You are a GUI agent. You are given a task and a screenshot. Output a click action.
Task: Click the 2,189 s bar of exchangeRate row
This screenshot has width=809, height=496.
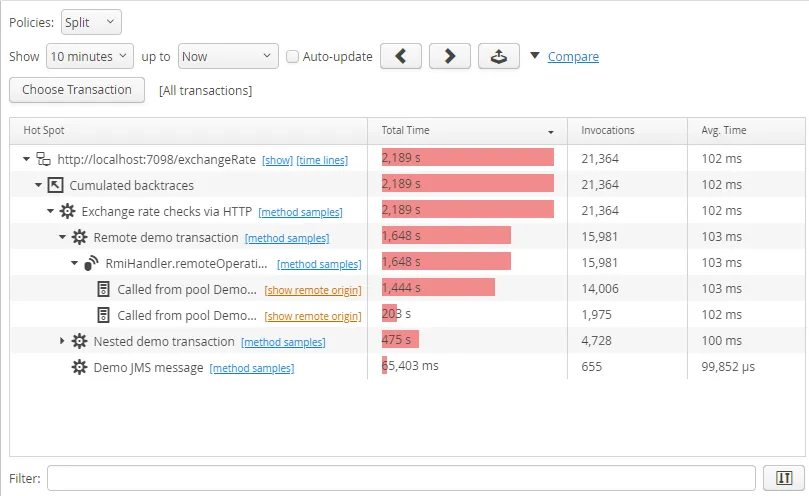point(467,157)
